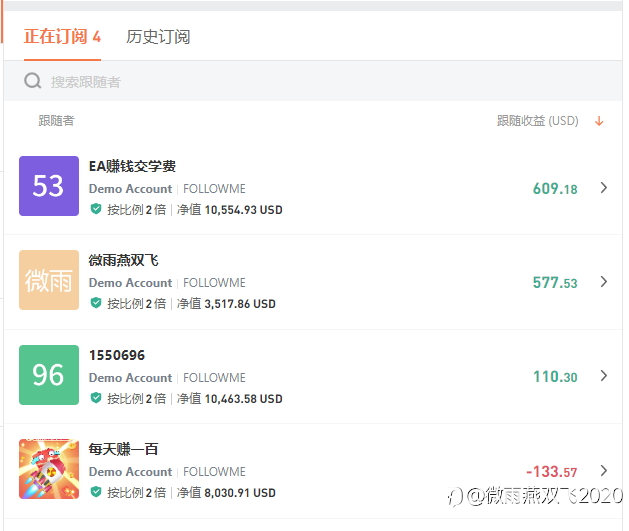Click the verified shield for EA赚钱交学费
The height and width of the screenshot is (531, 629).
(96, 209)
